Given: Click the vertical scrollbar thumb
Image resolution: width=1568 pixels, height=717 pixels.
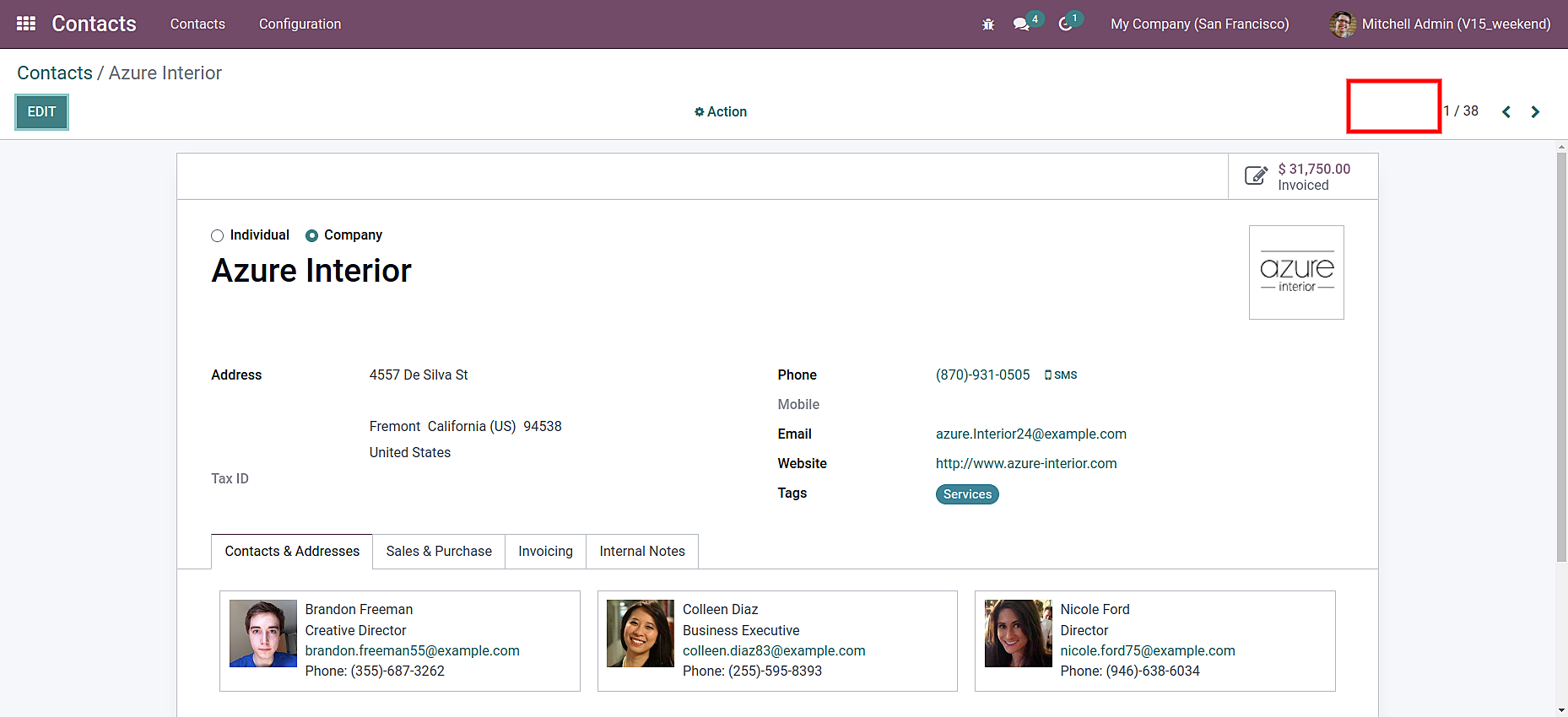Looking at the screenshot, I should click(1561, 357).
